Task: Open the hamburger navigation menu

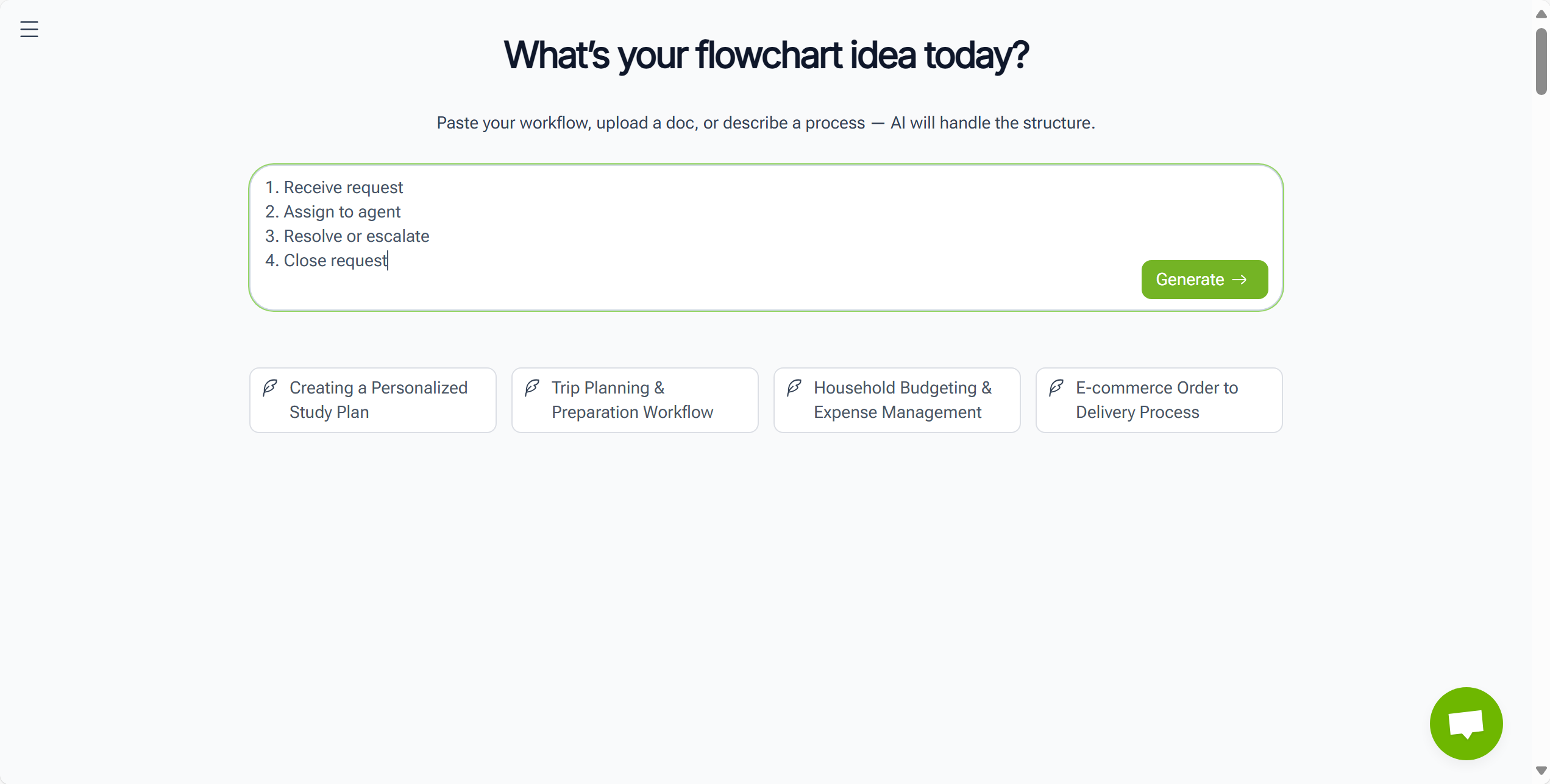Action: tap(29, 29)
